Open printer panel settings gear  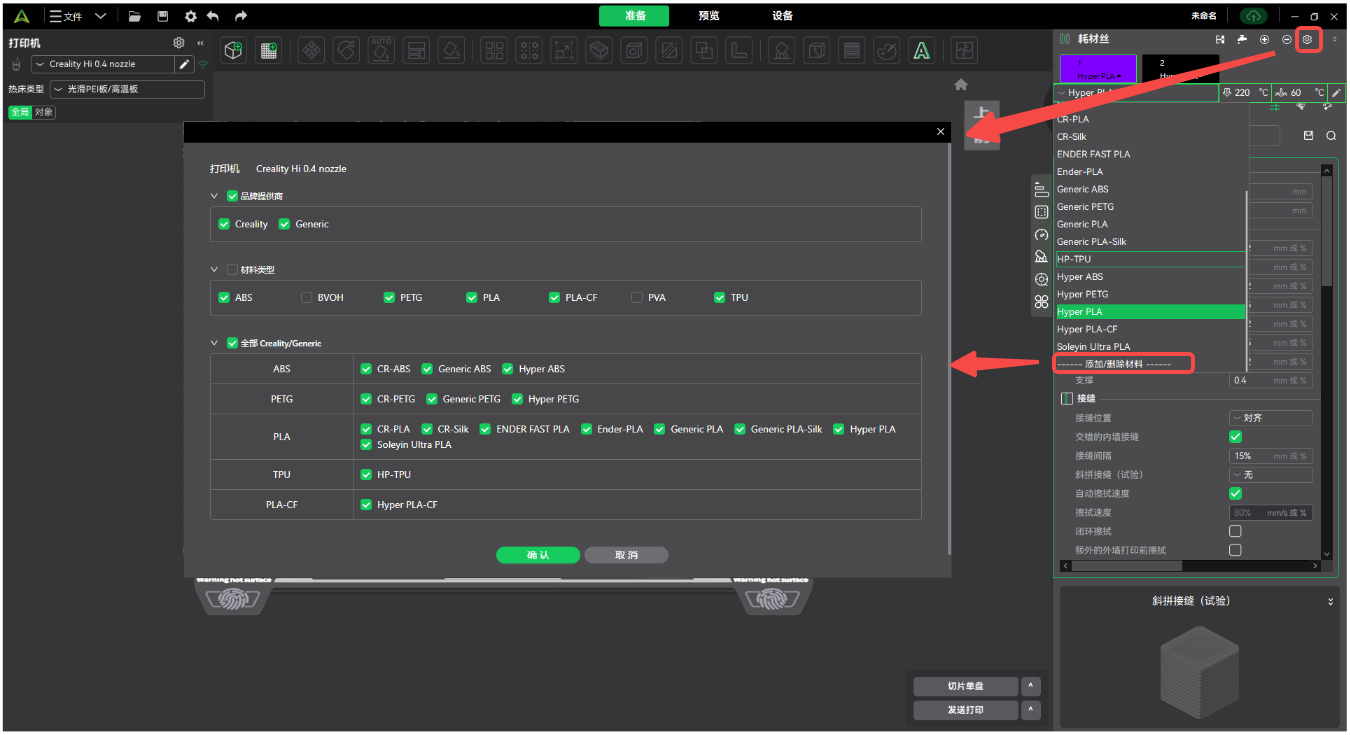pyautogui.click(x=179, y=43)
